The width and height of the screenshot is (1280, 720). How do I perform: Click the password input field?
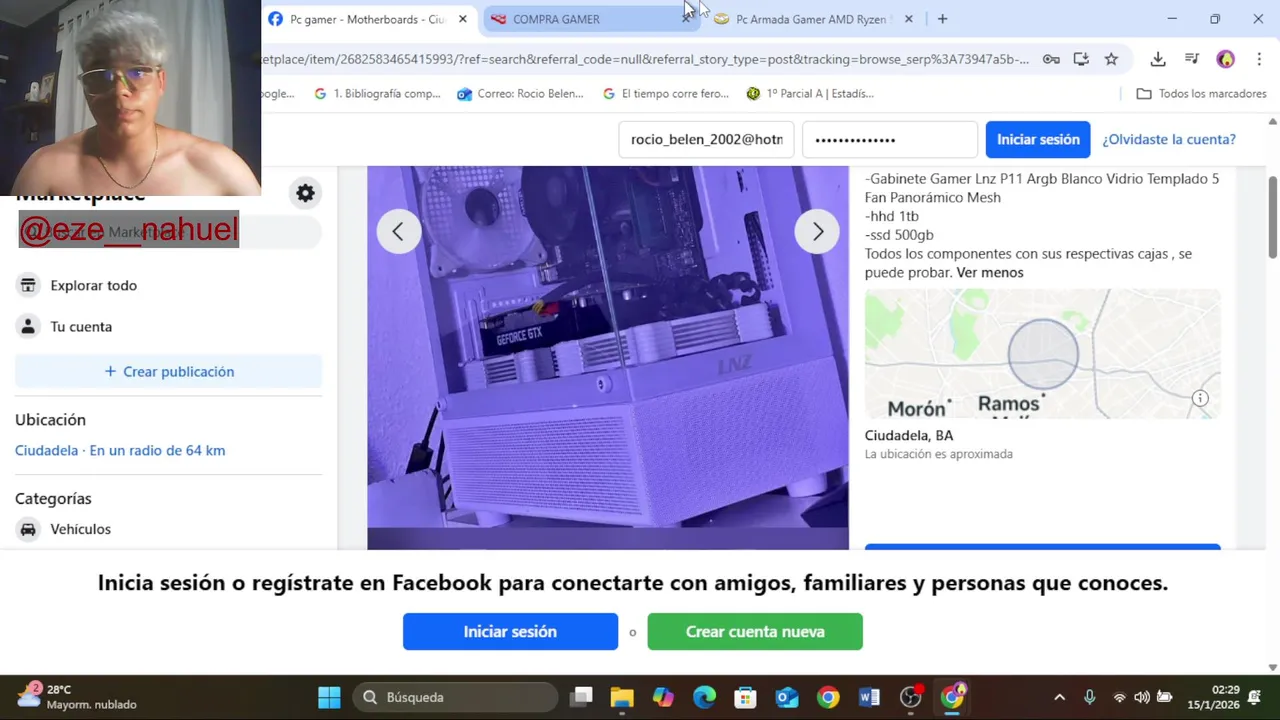pos(889,139)
